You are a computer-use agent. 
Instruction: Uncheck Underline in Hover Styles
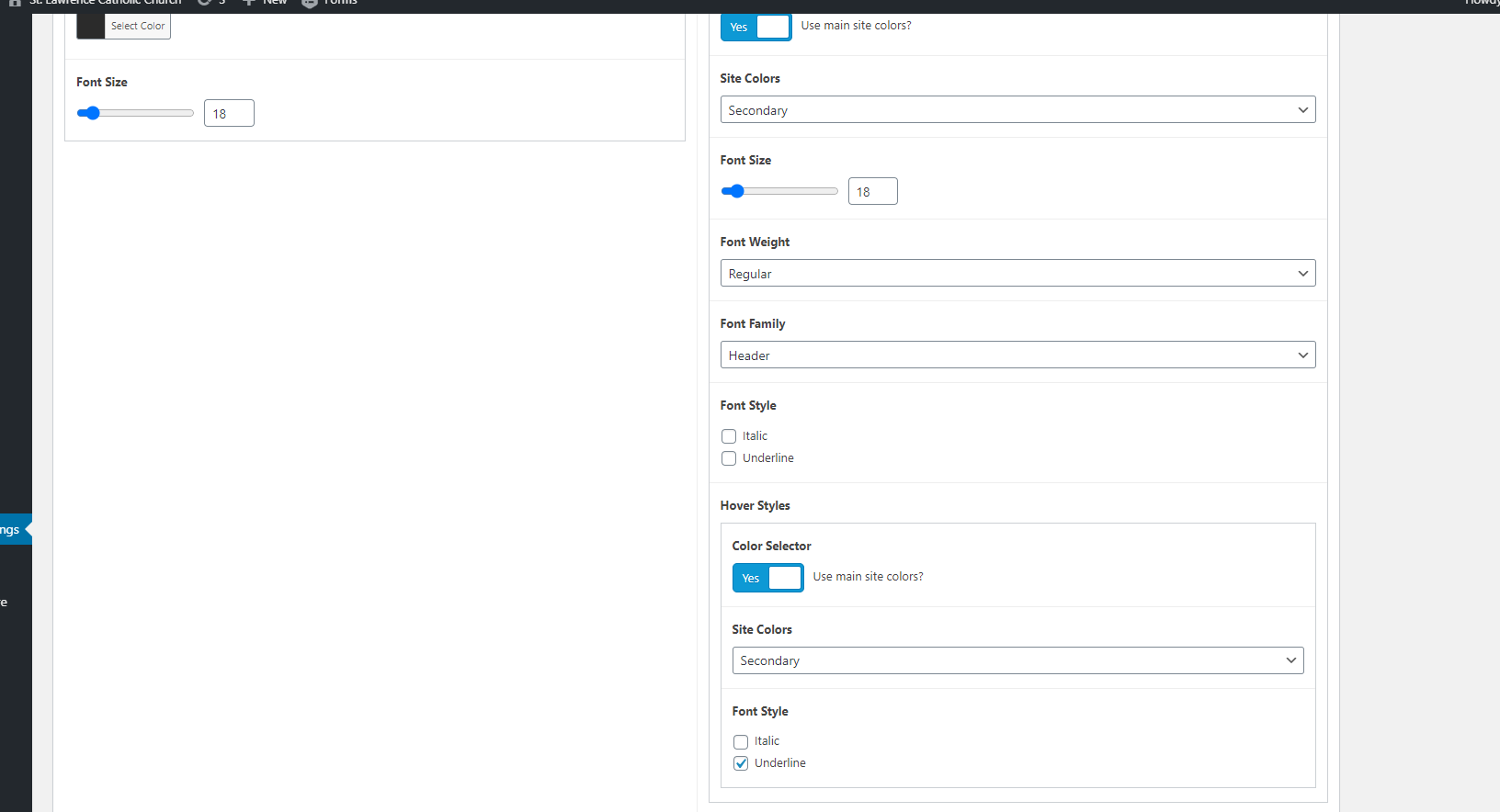741,763
